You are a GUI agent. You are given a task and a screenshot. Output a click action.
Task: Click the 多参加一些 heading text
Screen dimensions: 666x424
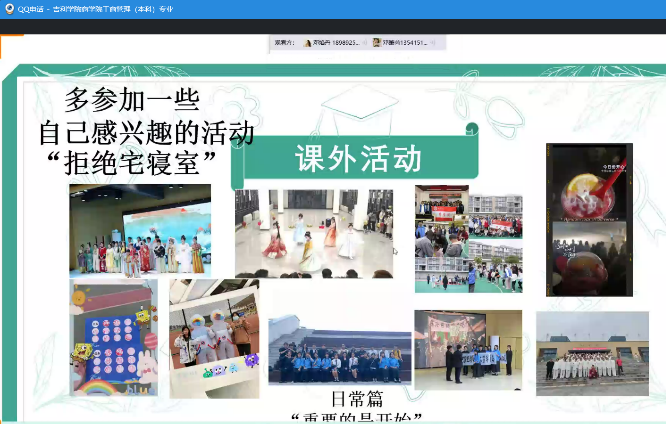coord(132,100)
